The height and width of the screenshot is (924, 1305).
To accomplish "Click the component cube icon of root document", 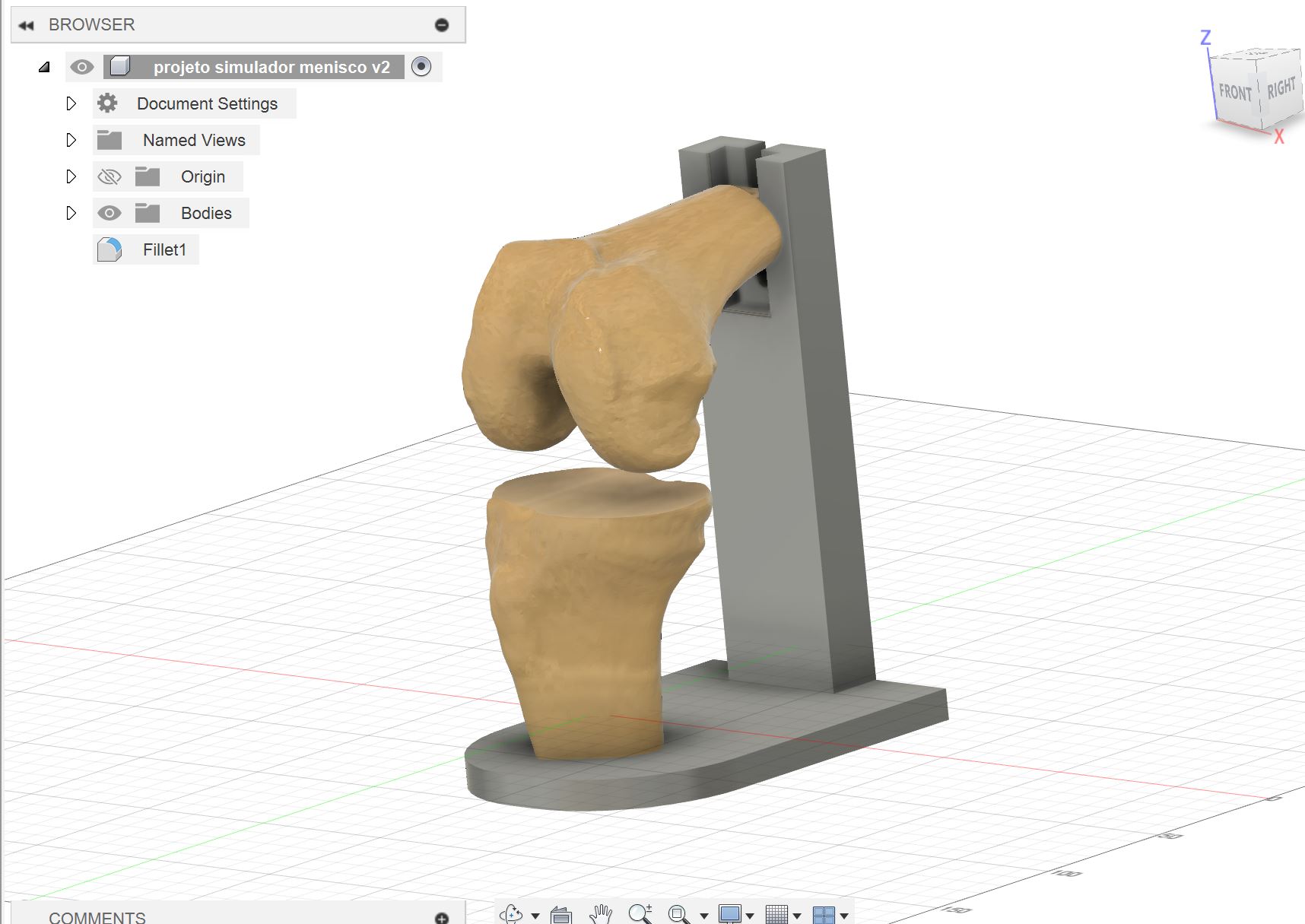I will click(x=119, y=67).
